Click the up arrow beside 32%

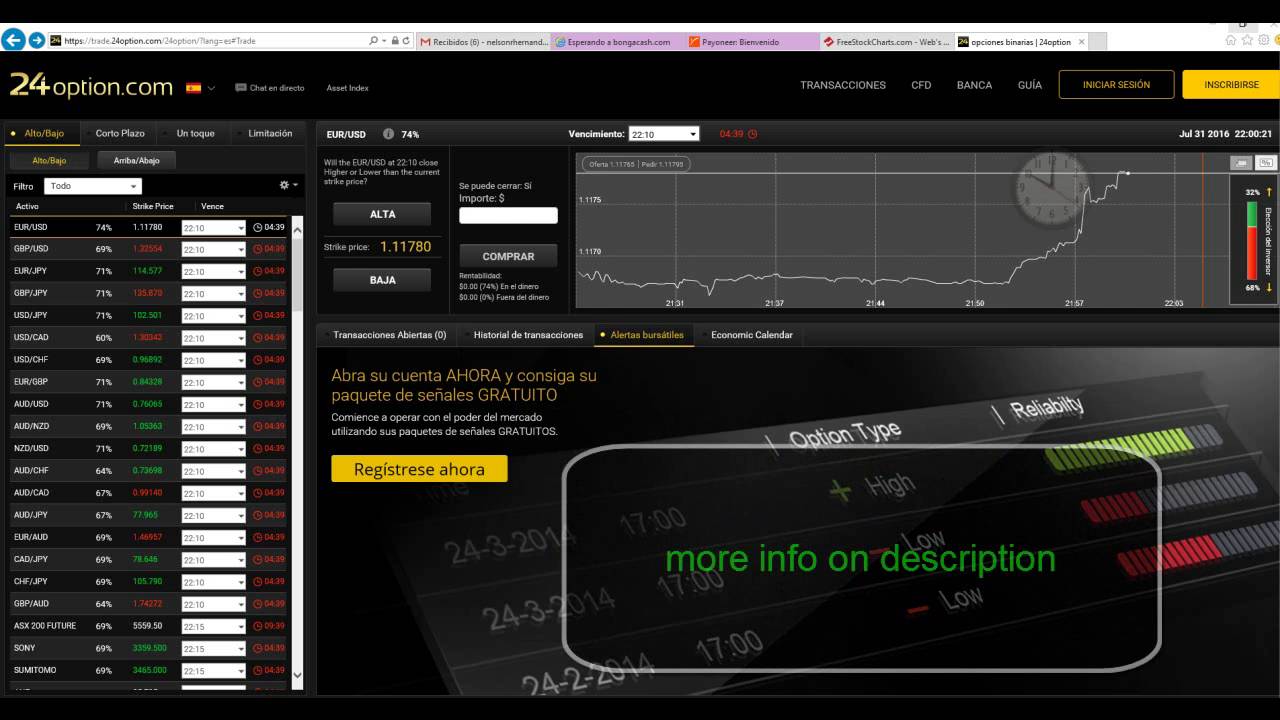tap(1268, 191)
